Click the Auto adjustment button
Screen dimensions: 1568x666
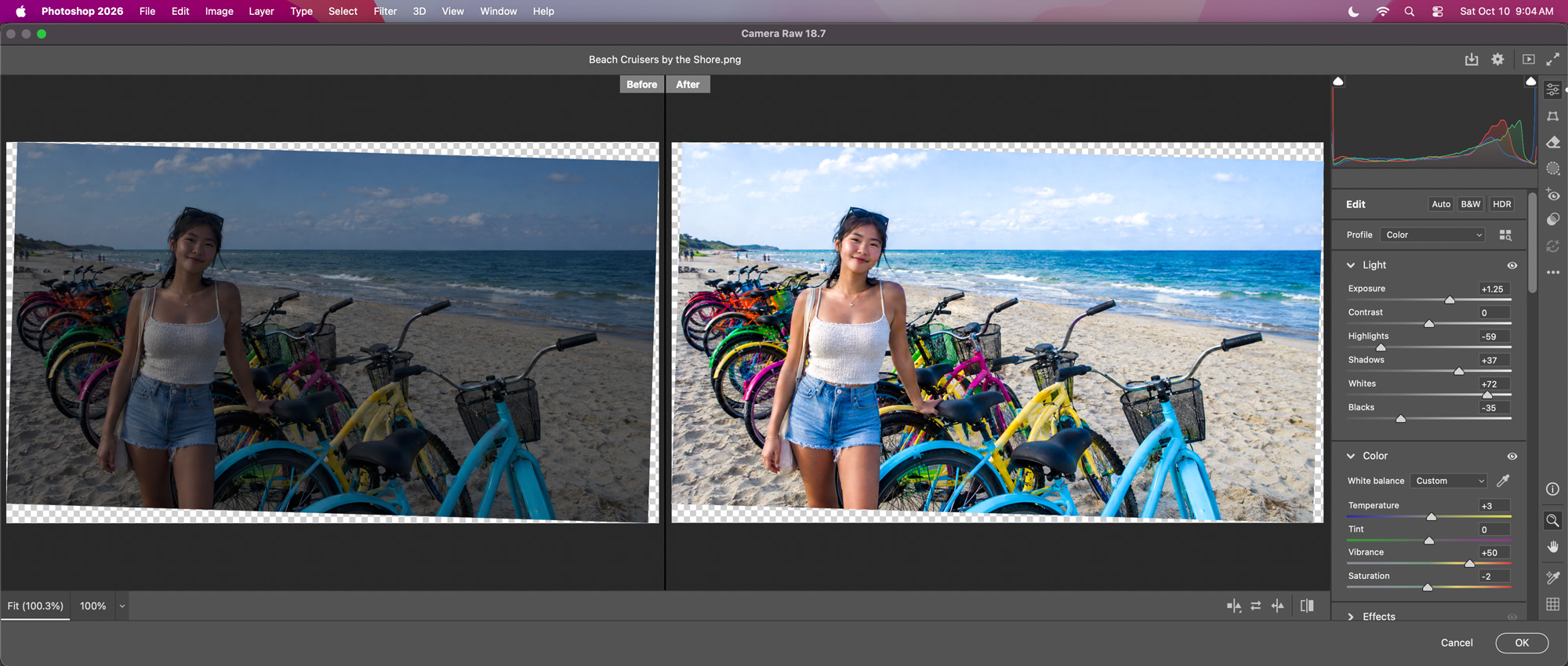(x=1441, y=204)
